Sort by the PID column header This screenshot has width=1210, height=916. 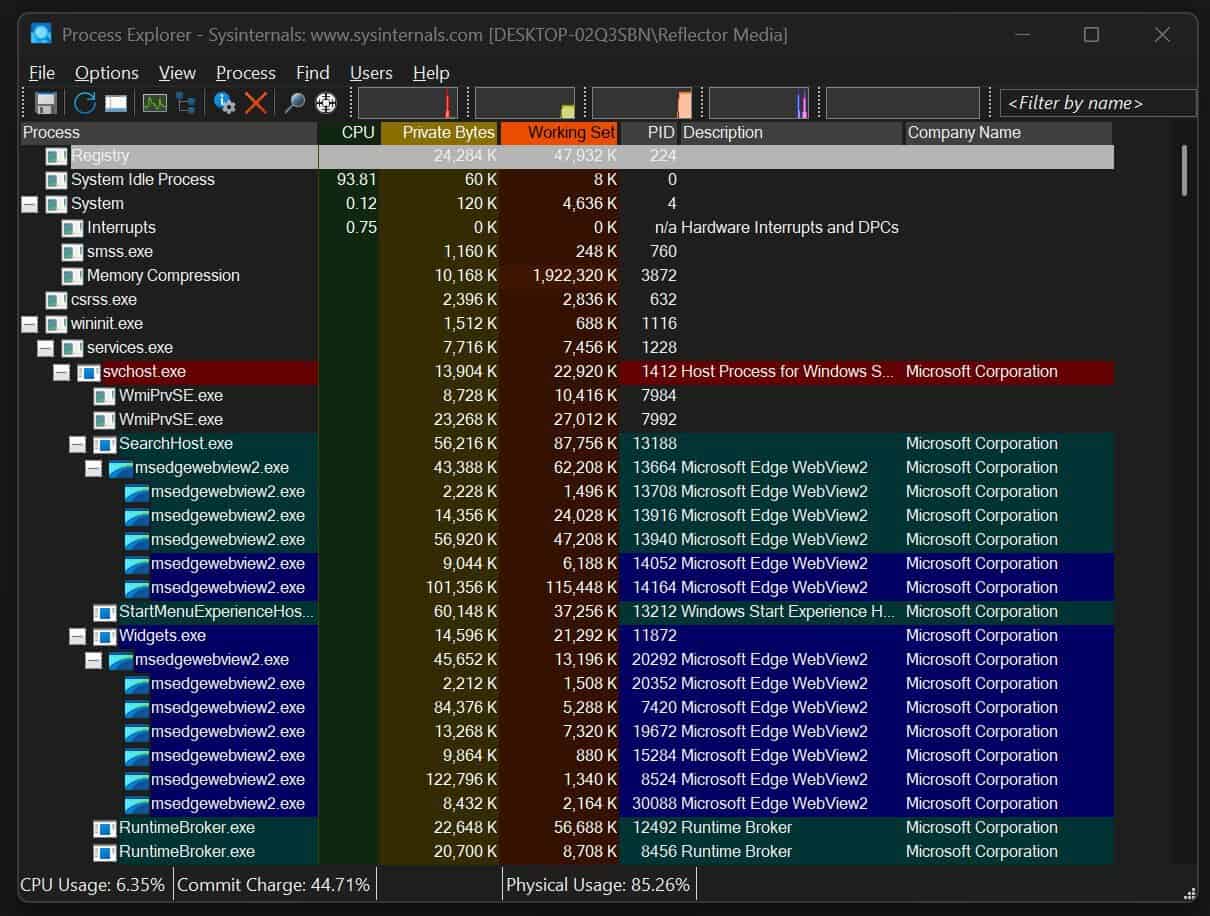tap(650, 133)
